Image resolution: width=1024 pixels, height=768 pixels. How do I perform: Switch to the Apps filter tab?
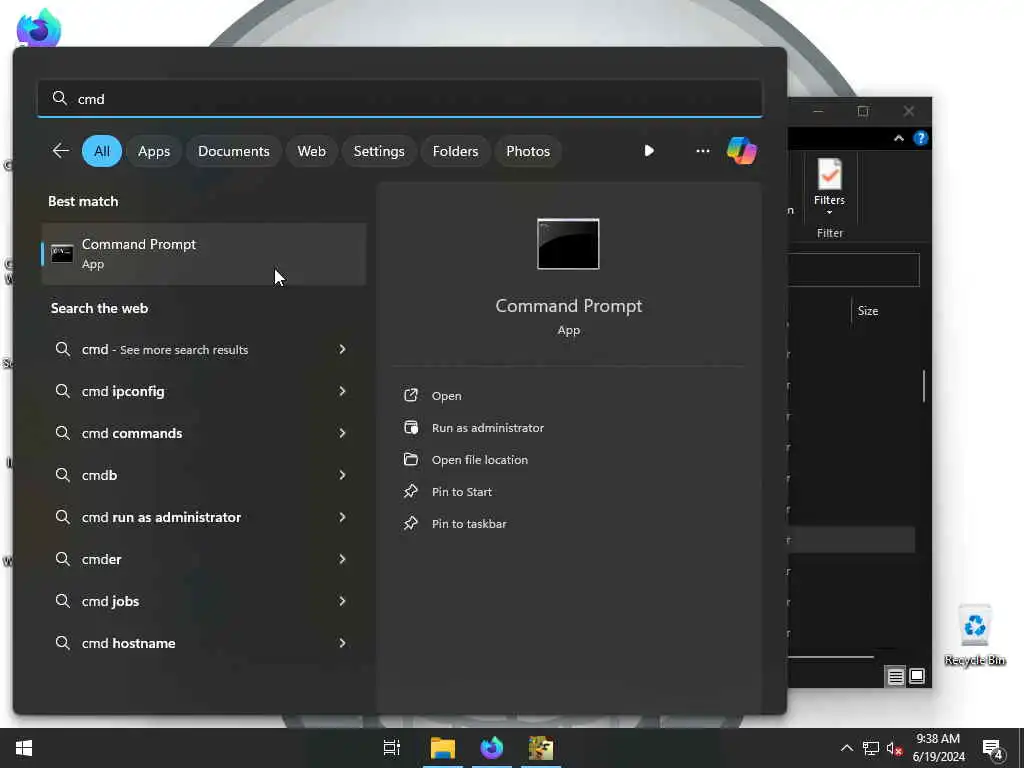click(153, 151)
